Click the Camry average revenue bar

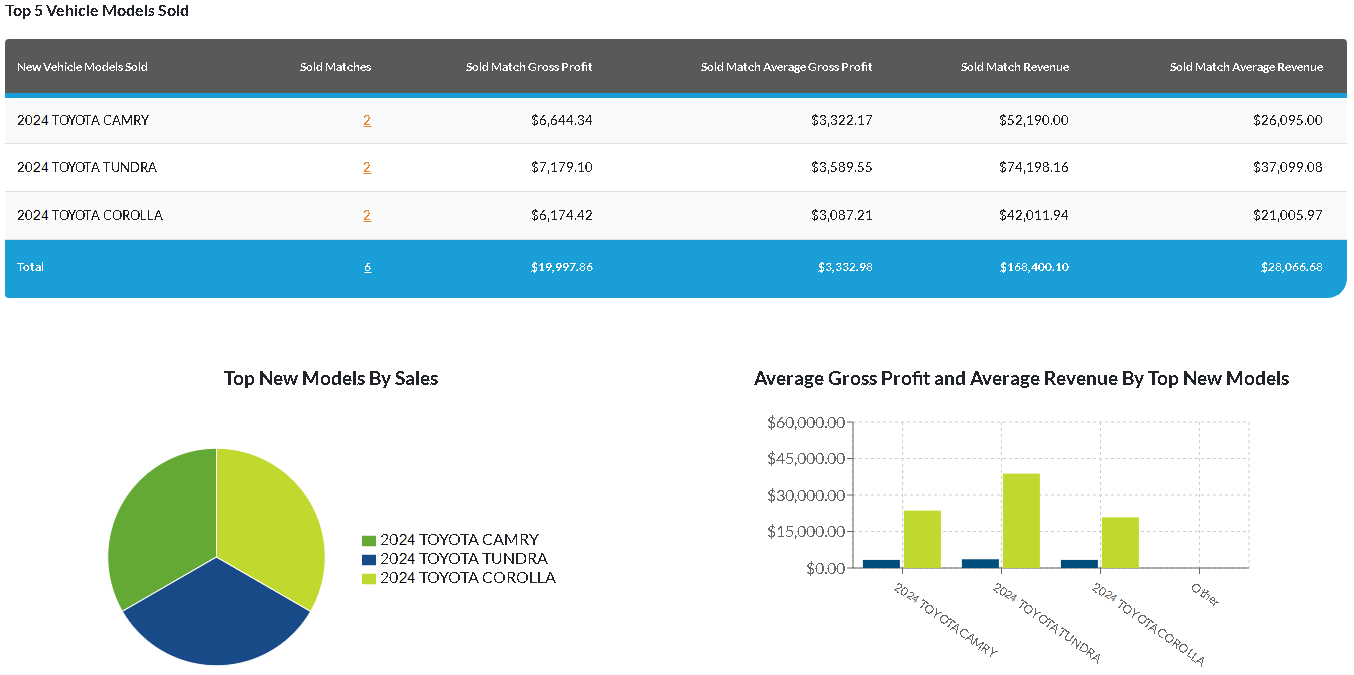pyautogui.click(x=922, y=539)
